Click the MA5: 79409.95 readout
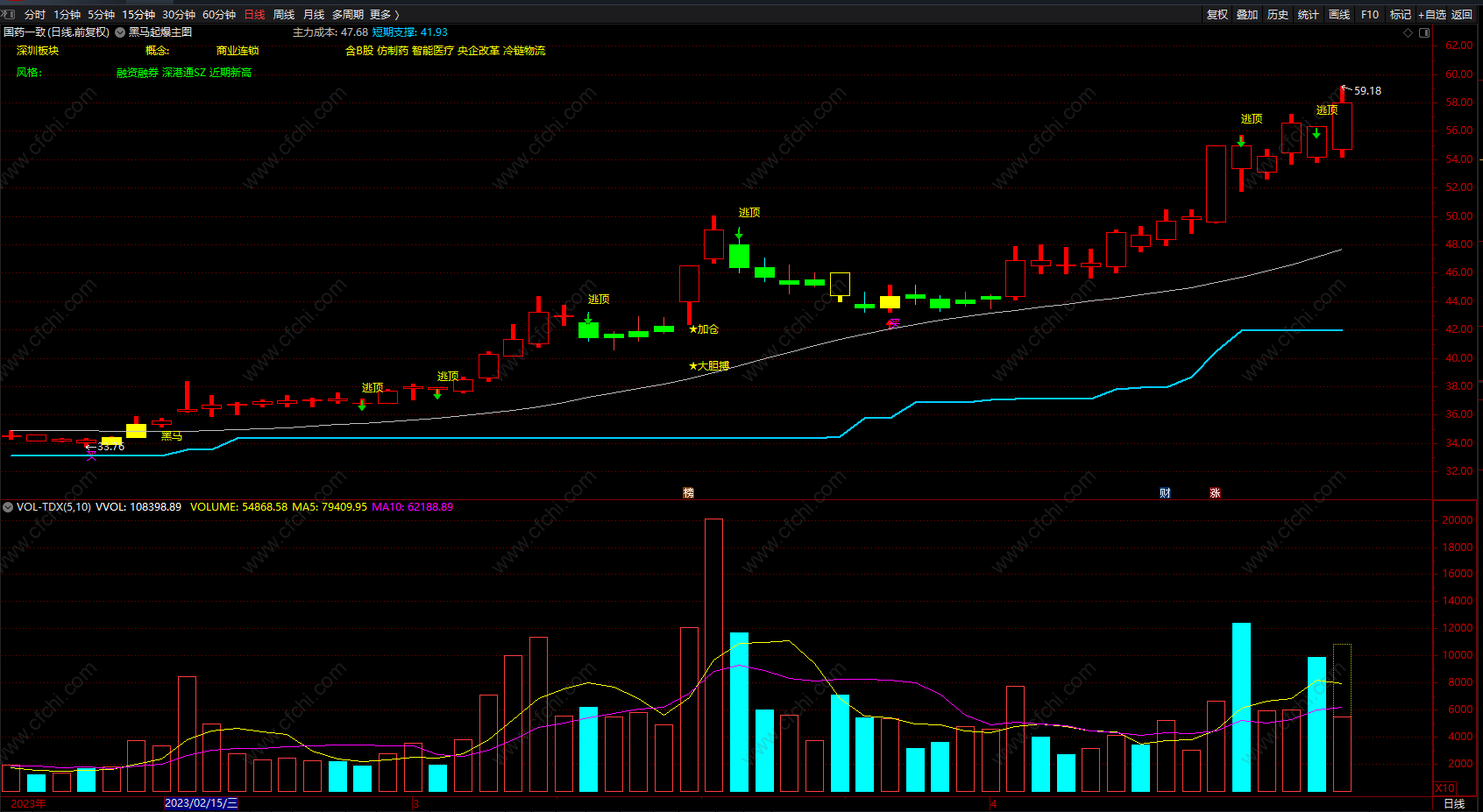The height and width of the screenshot is (812, 1483). (x=330, y=507)
